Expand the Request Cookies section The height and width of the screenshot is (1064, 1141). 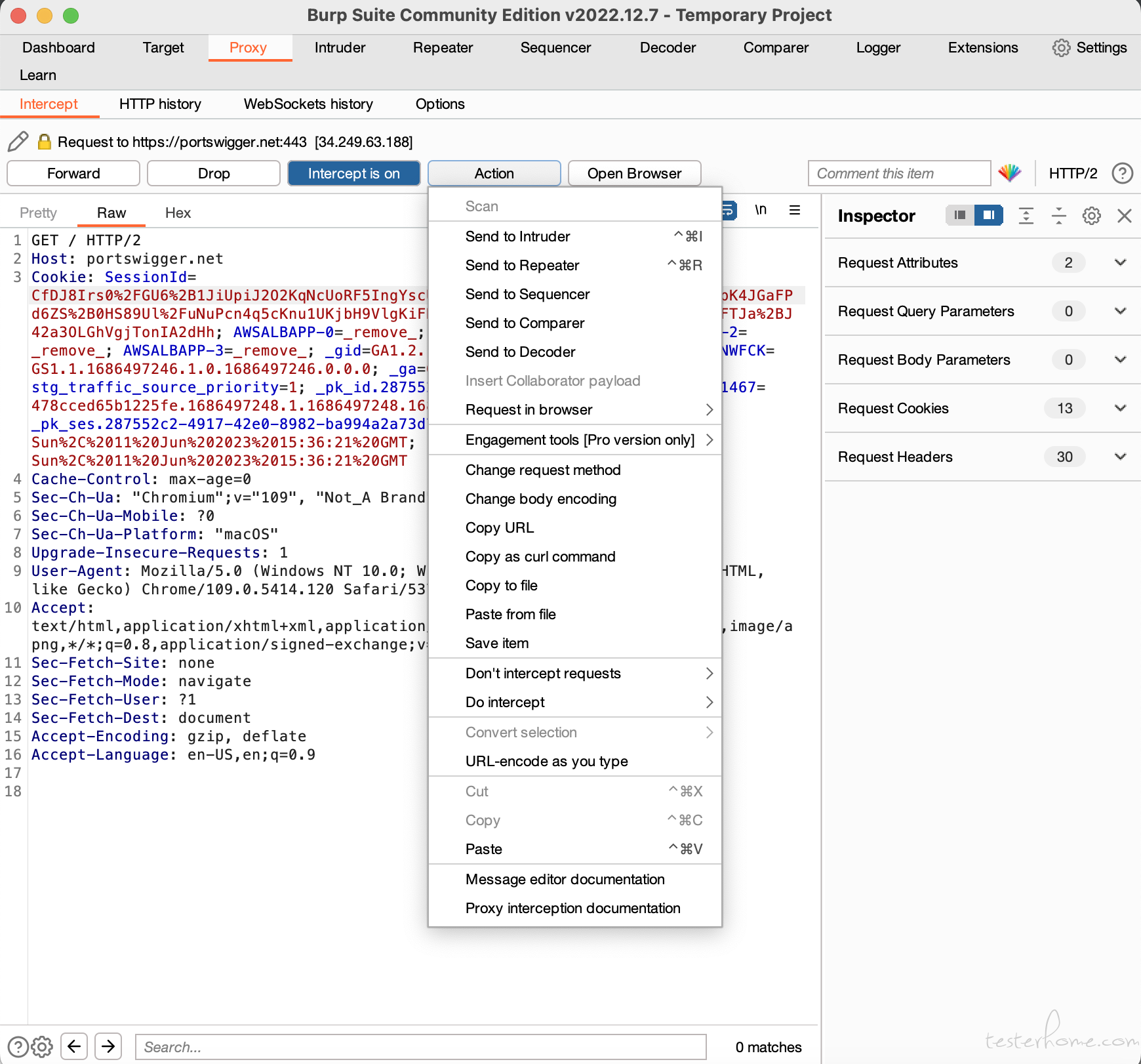(x=982, y=408)
